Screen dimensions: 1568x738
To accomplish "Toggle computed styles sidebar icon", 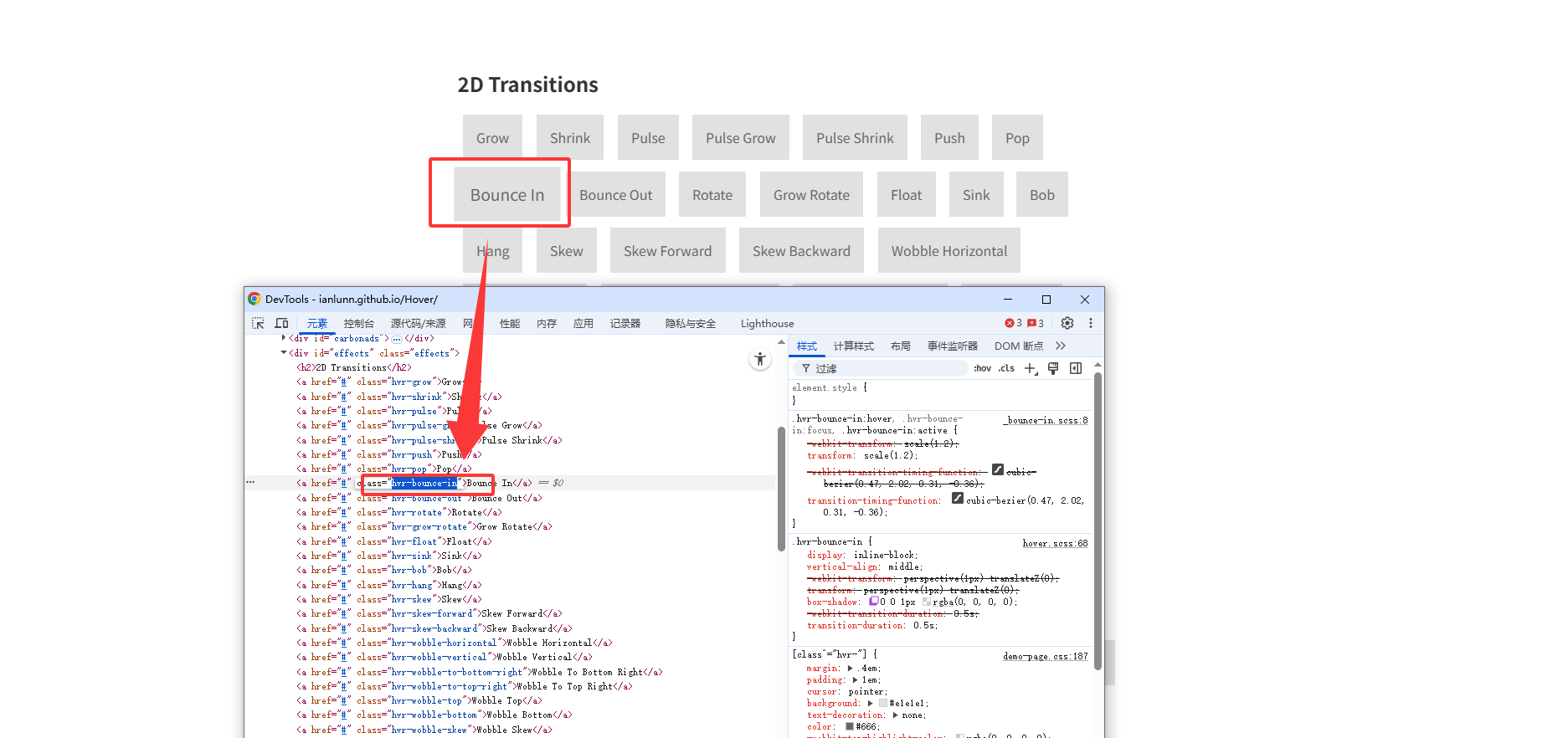I will pos(1076,368).
